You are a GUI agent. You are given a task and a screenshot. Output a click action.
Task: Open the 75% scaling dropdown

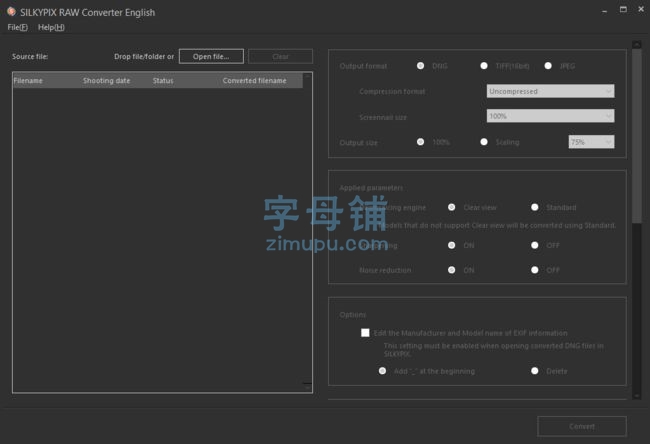coord(591,142)
